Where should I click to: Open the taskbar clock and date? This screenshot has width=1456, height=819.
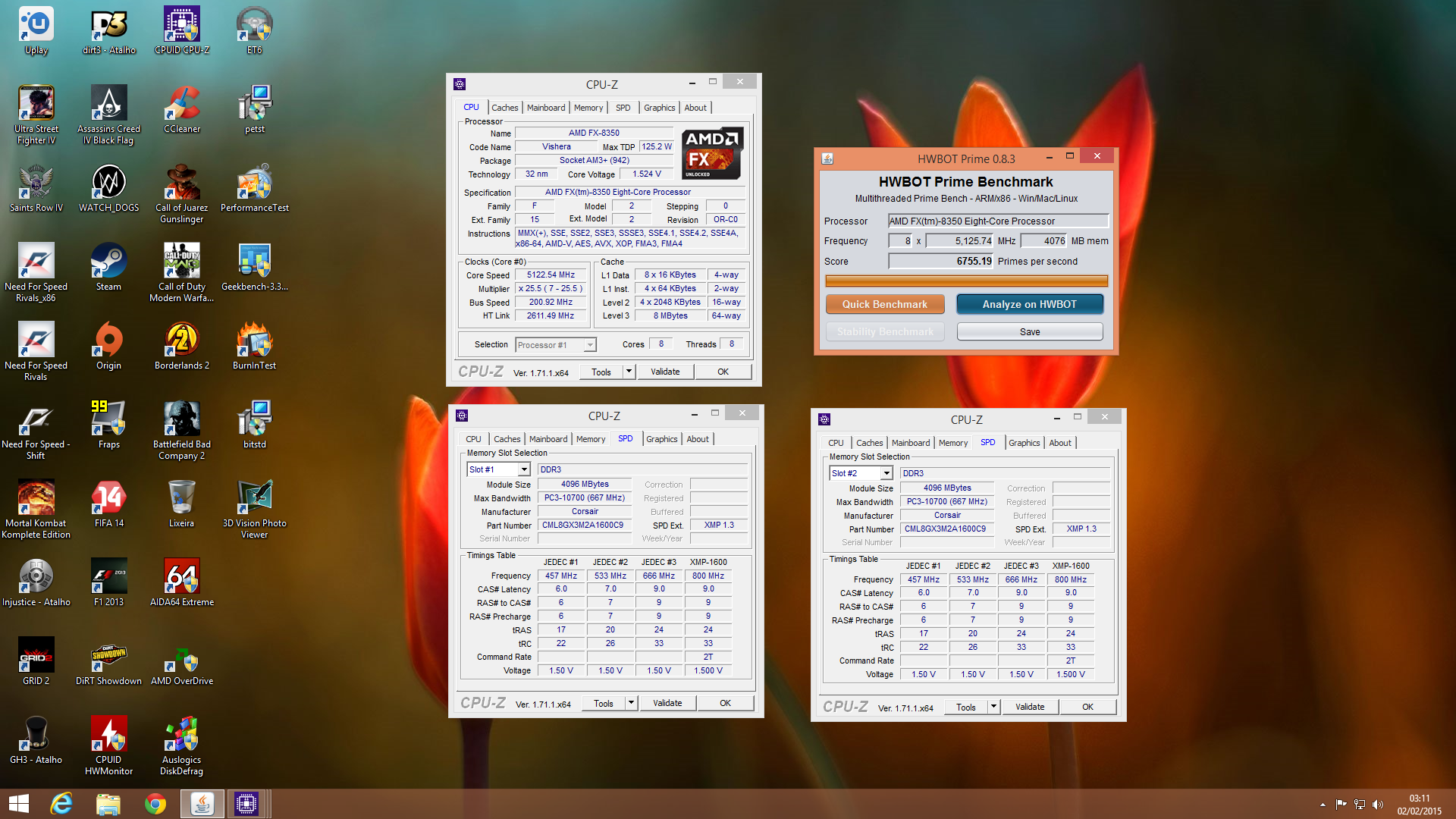tap(1420, 805)
